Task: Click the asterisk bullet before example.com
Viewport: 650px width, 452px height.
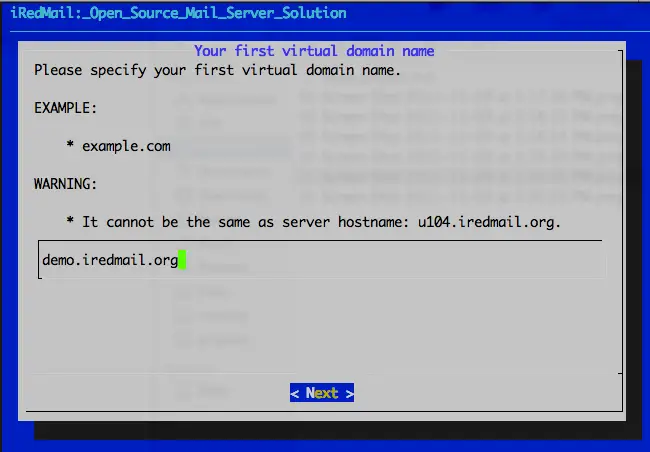Action: 70,146
